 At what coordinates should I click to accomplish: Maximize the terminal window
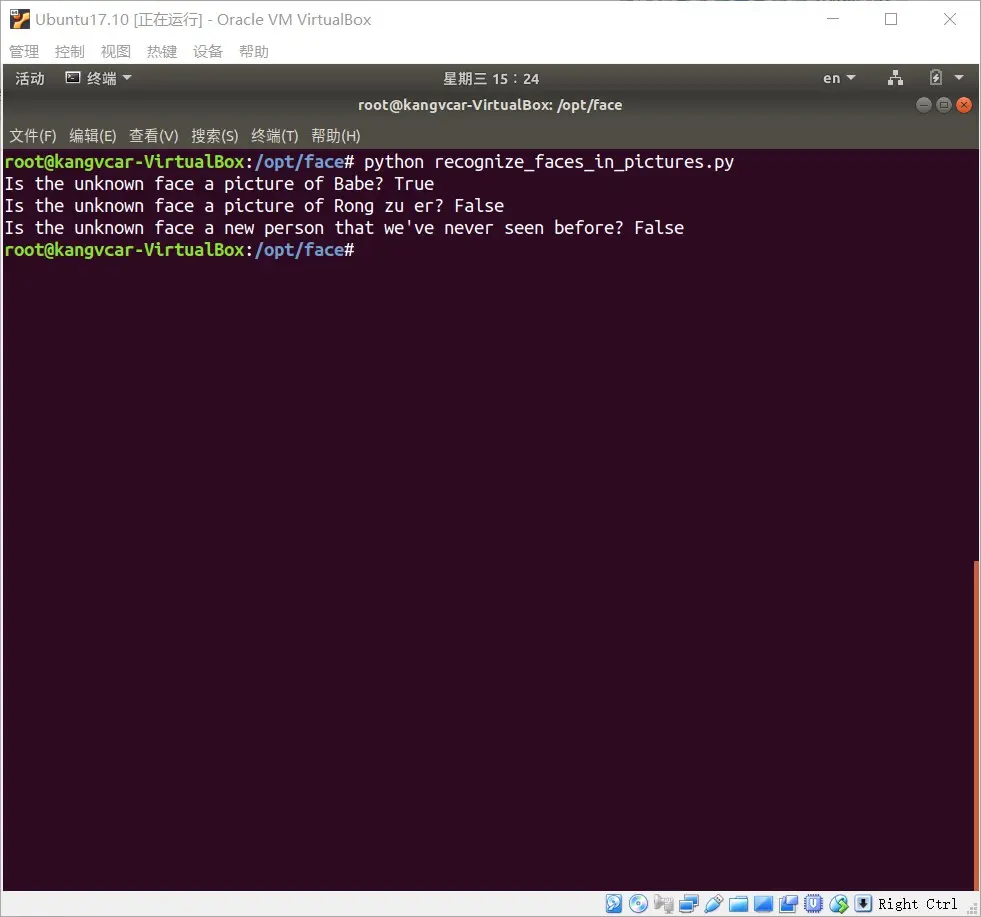coord(944,105)
